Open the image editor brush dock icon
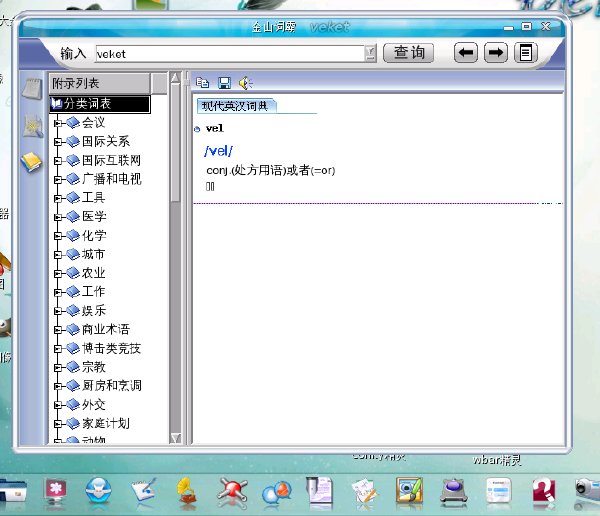Viewport: 600px width, 516px height. coord(409,490)
